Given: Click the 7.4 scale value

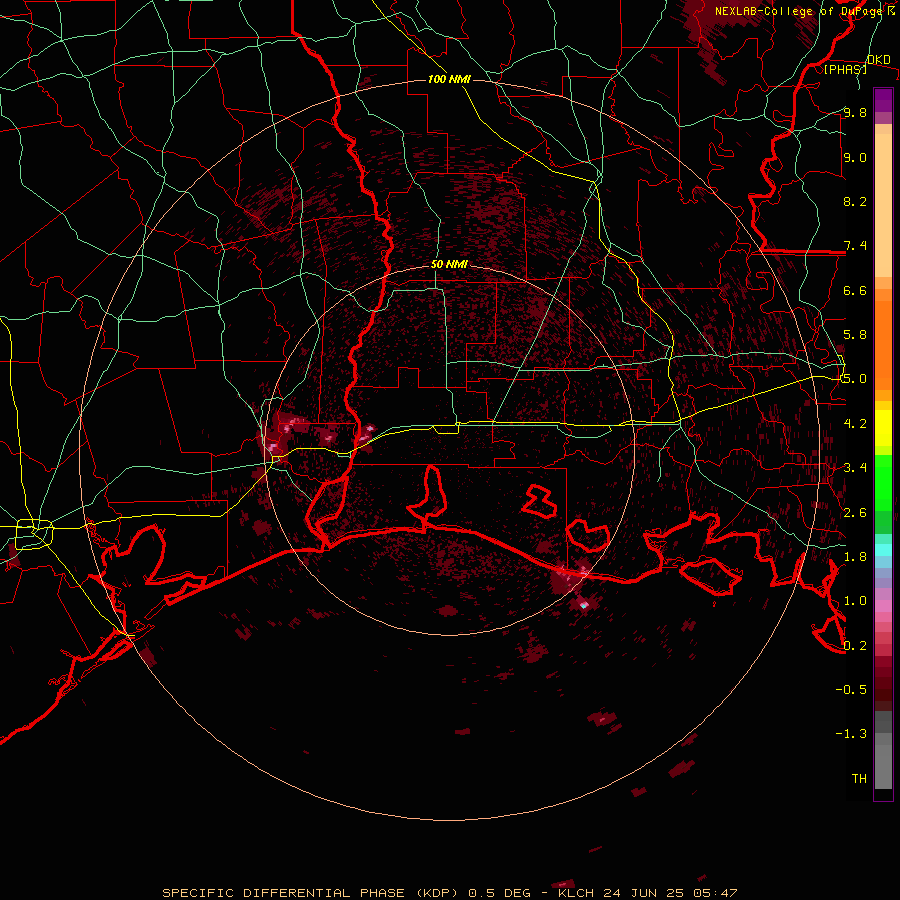Looking at the screenshot, I should click(855, 246).
